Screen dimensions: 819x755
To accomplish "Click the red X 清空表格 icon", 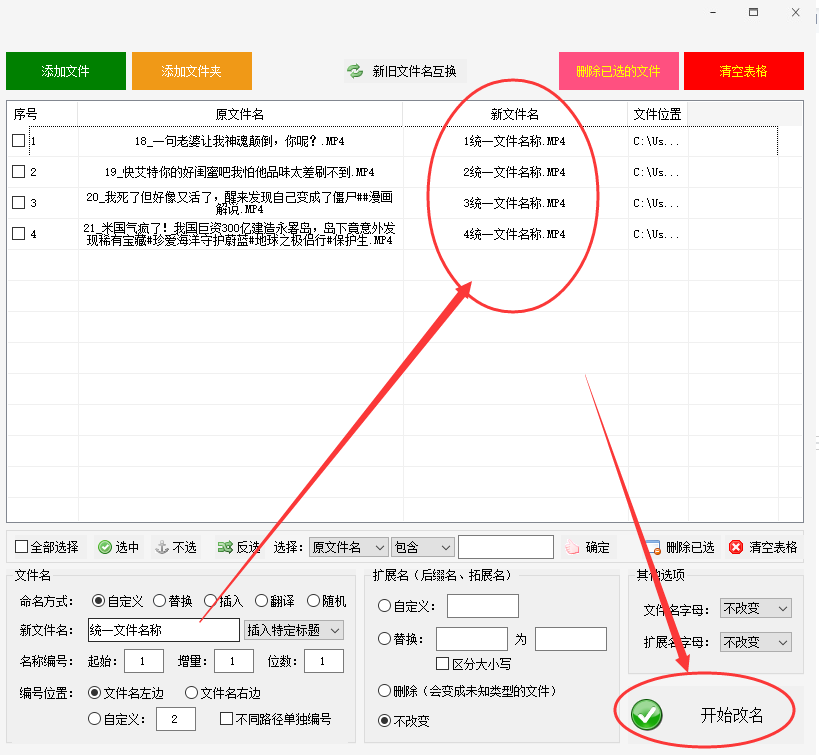I will [x=736, y=547].
